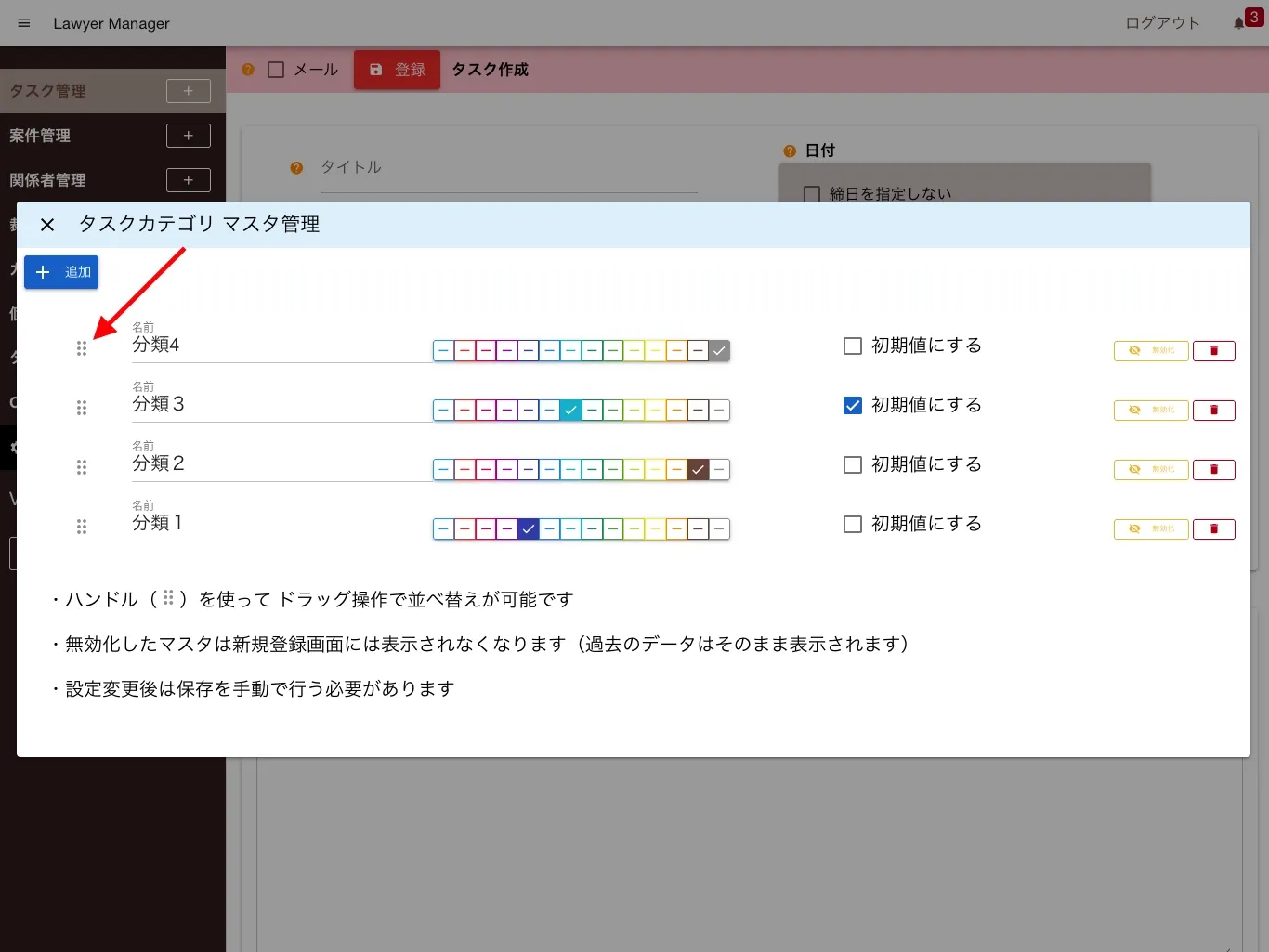Click the 登録 save button
This screenshot has height=952, width=1269.
click(x=397, y=70)
